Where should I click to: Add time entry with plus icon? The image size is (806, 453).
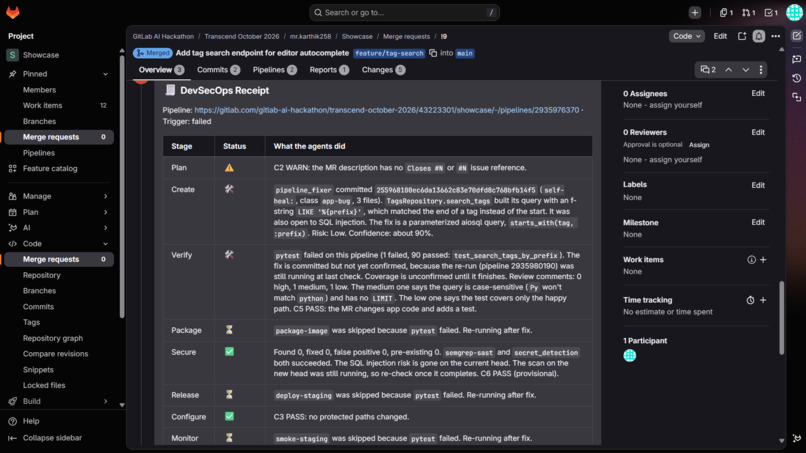coord(763,300)
